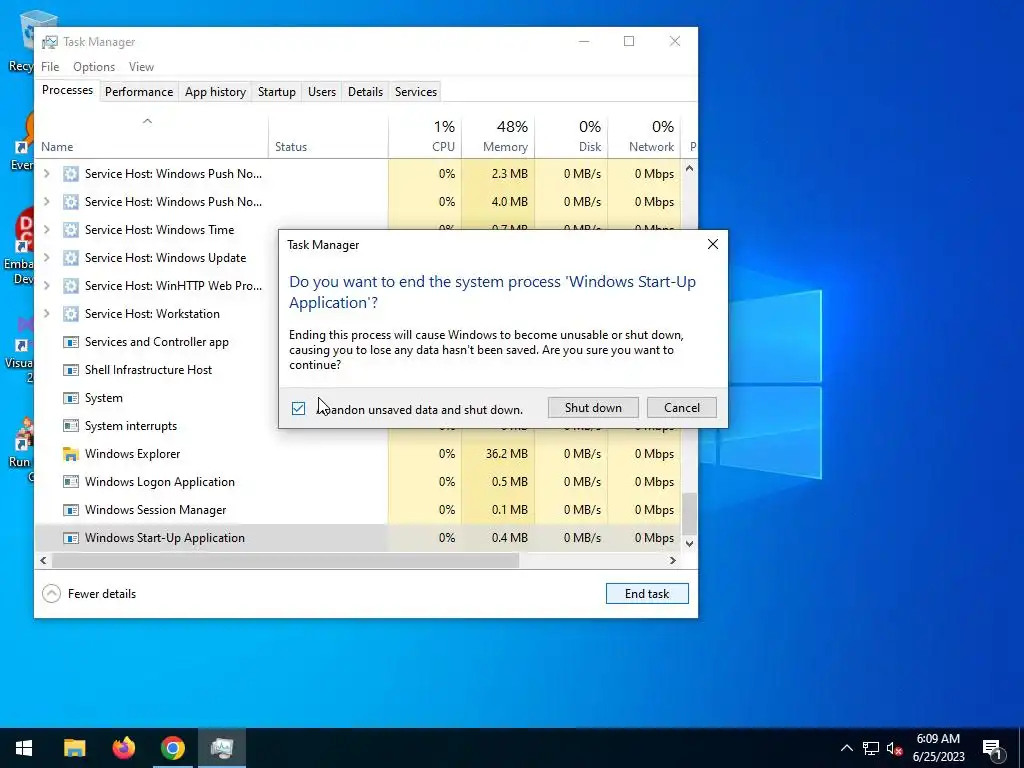Click the horizontal scrollbar thumb
Viewport: 1024px width, 768px height.
pos(285,560)
